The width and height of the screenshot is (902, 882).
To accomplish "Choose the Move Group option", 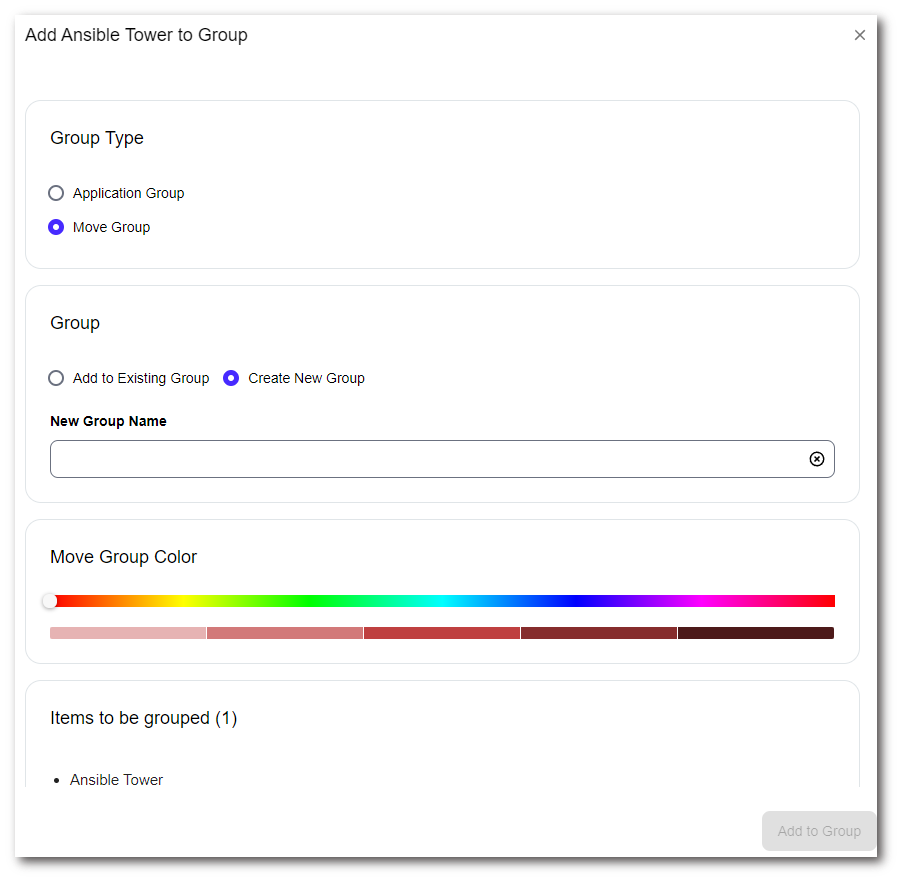I will (x=57, y=227).
